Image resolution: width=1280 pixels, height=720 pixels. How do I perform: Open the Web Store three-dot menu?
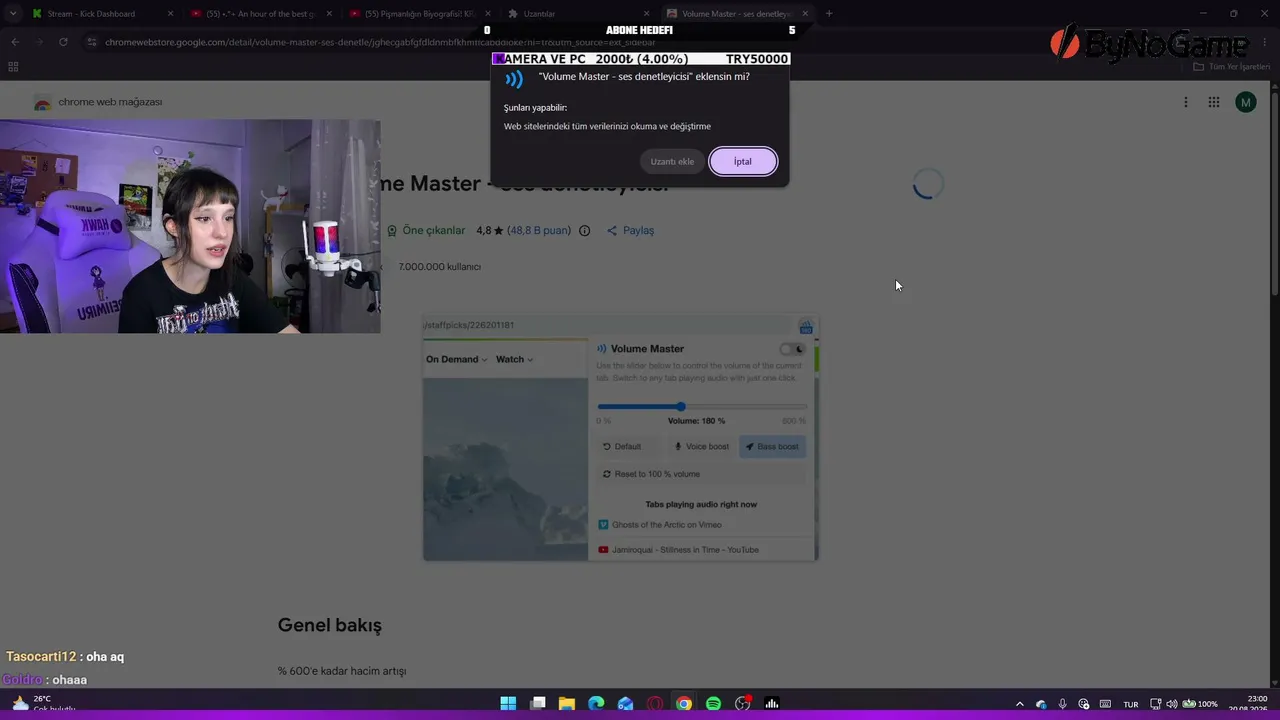coord(1186,102)
